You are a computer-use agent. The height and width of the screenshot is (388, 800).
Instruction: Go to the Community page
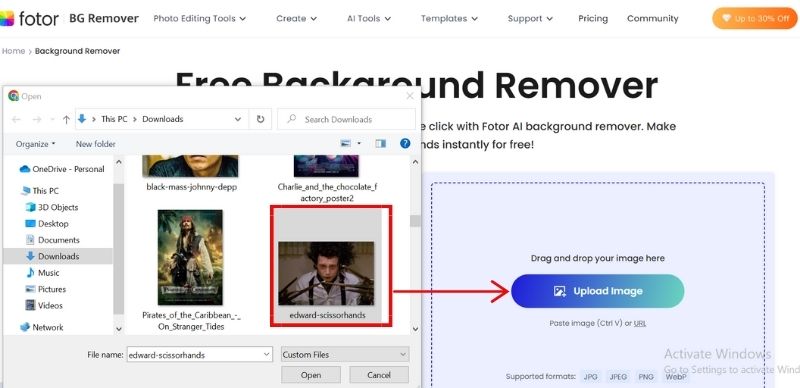(x=653, y=18)
